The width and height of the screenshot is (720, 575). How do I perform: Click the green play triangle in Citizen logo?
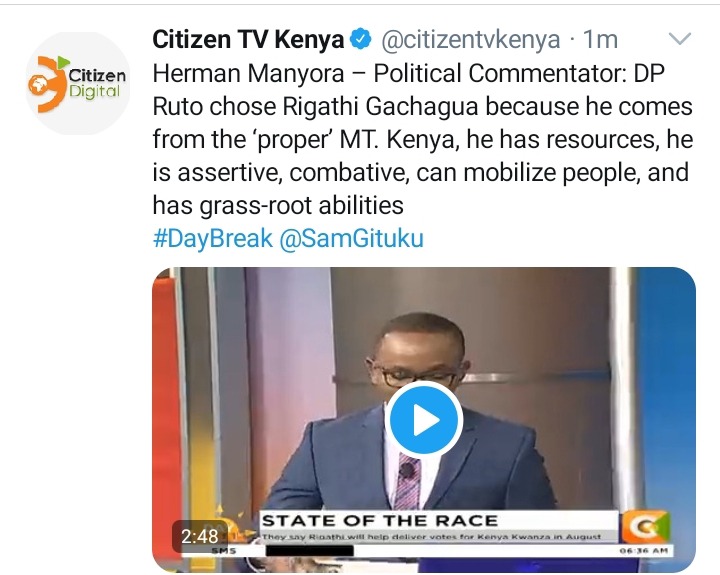pyautogui.click(x=63, y=62)
